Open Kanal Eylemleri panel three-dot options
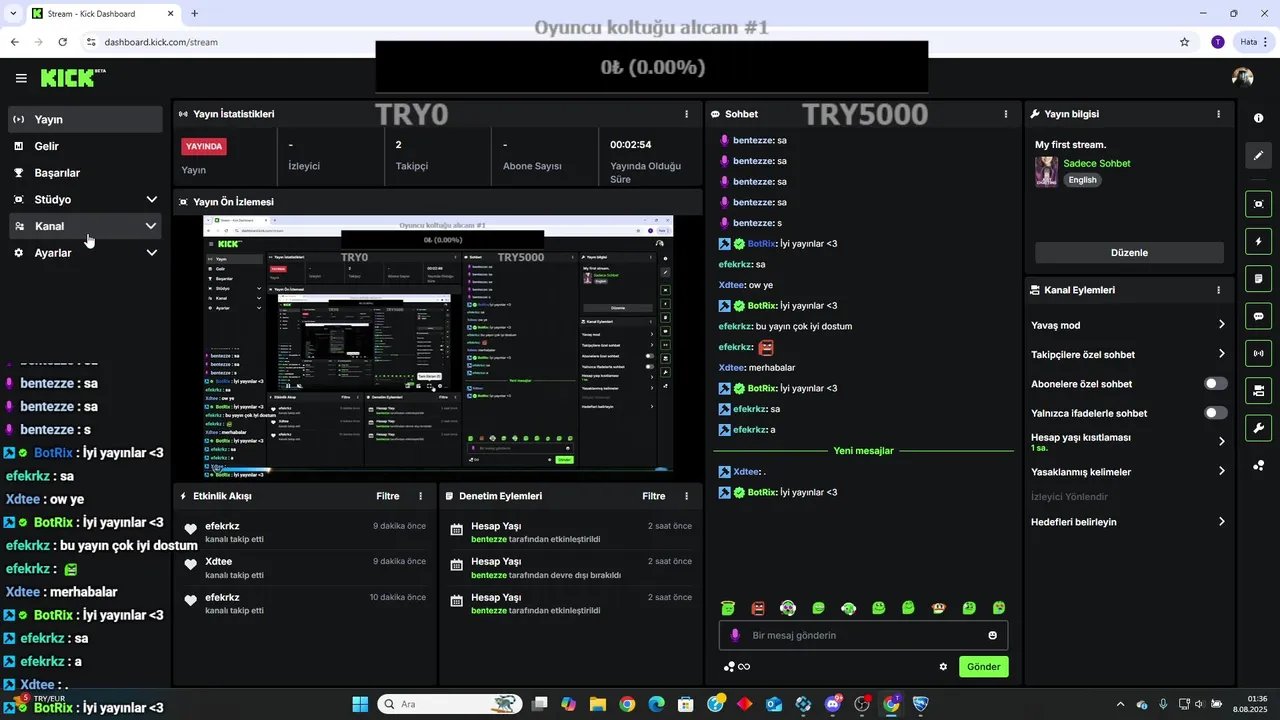The image size is (1280, 720). [x=1218, y=290]
